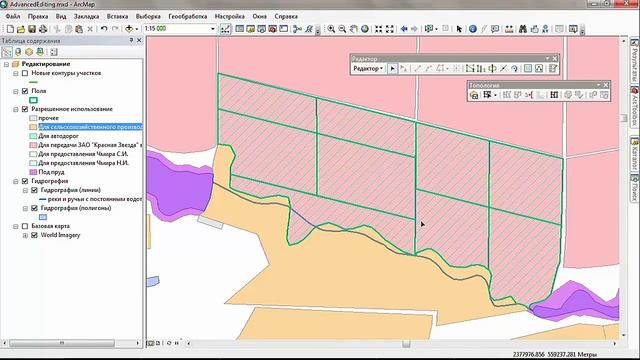Select the Zoom Out tool
The width and height of the screenshot is (640, 360).
[x=342, y=29]
